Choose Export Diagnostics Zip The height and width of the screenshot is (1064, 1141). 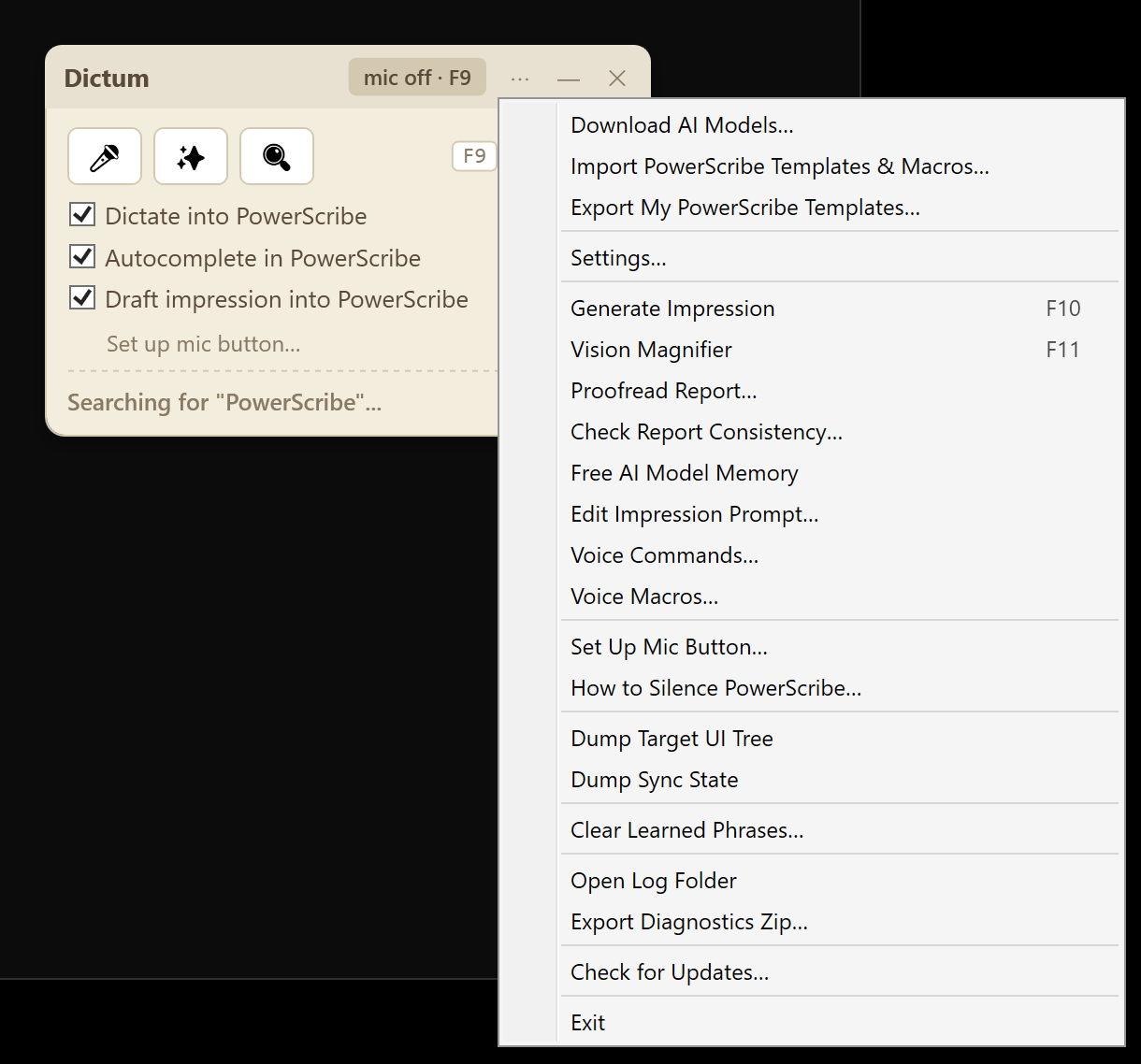coord(840,922)
